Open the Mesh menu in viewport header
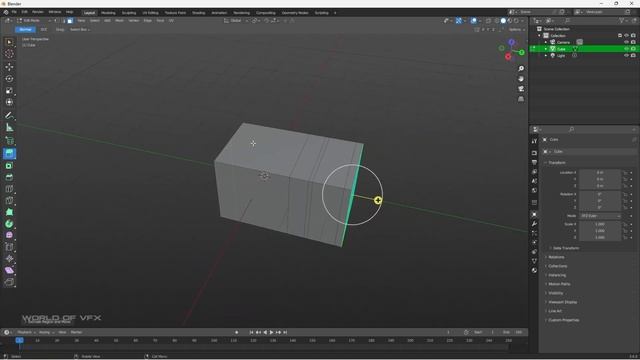640x360 pixels. coord(119,20)
